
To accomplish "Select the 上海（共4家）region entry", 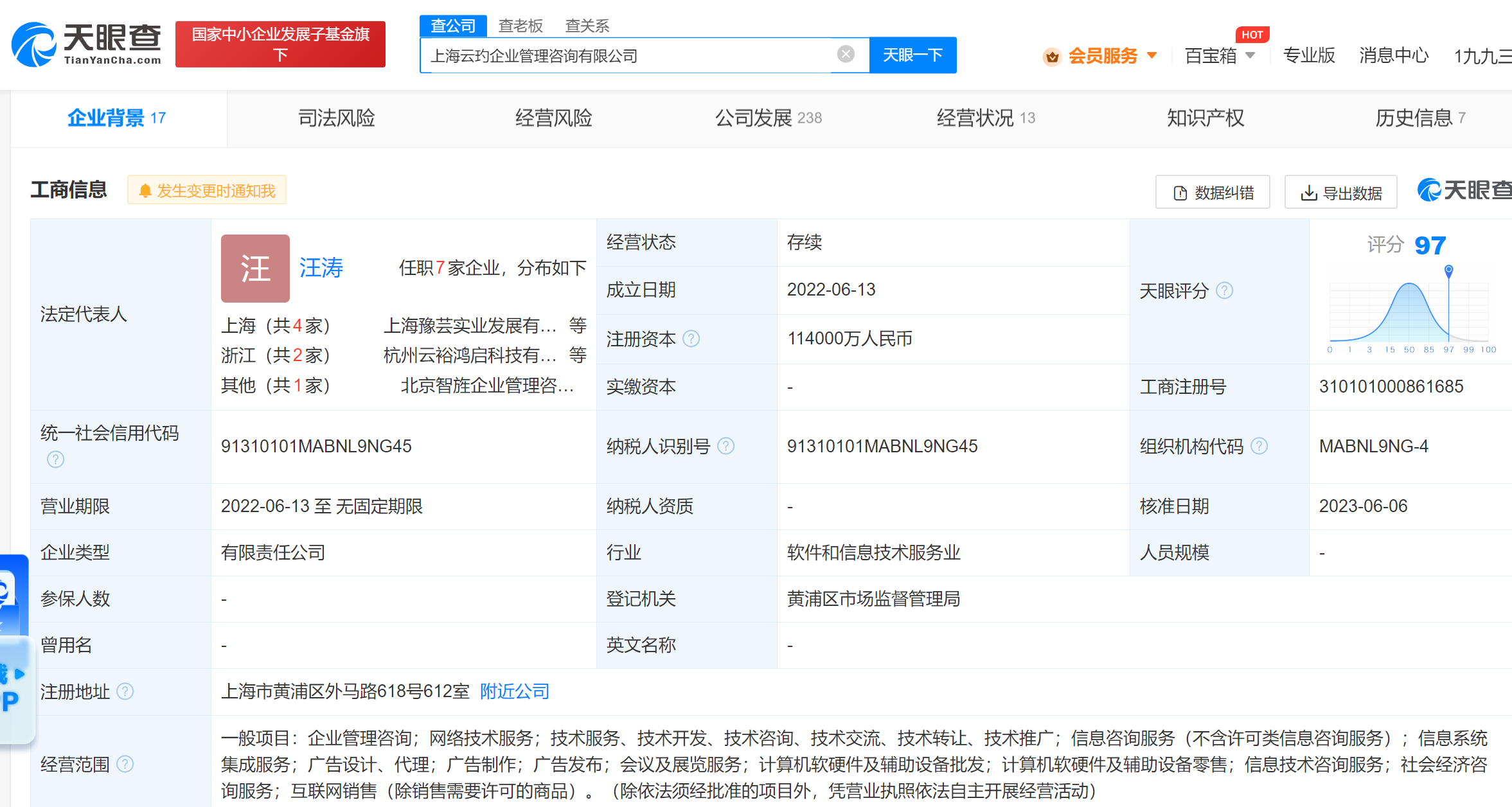I will point(276,326).
